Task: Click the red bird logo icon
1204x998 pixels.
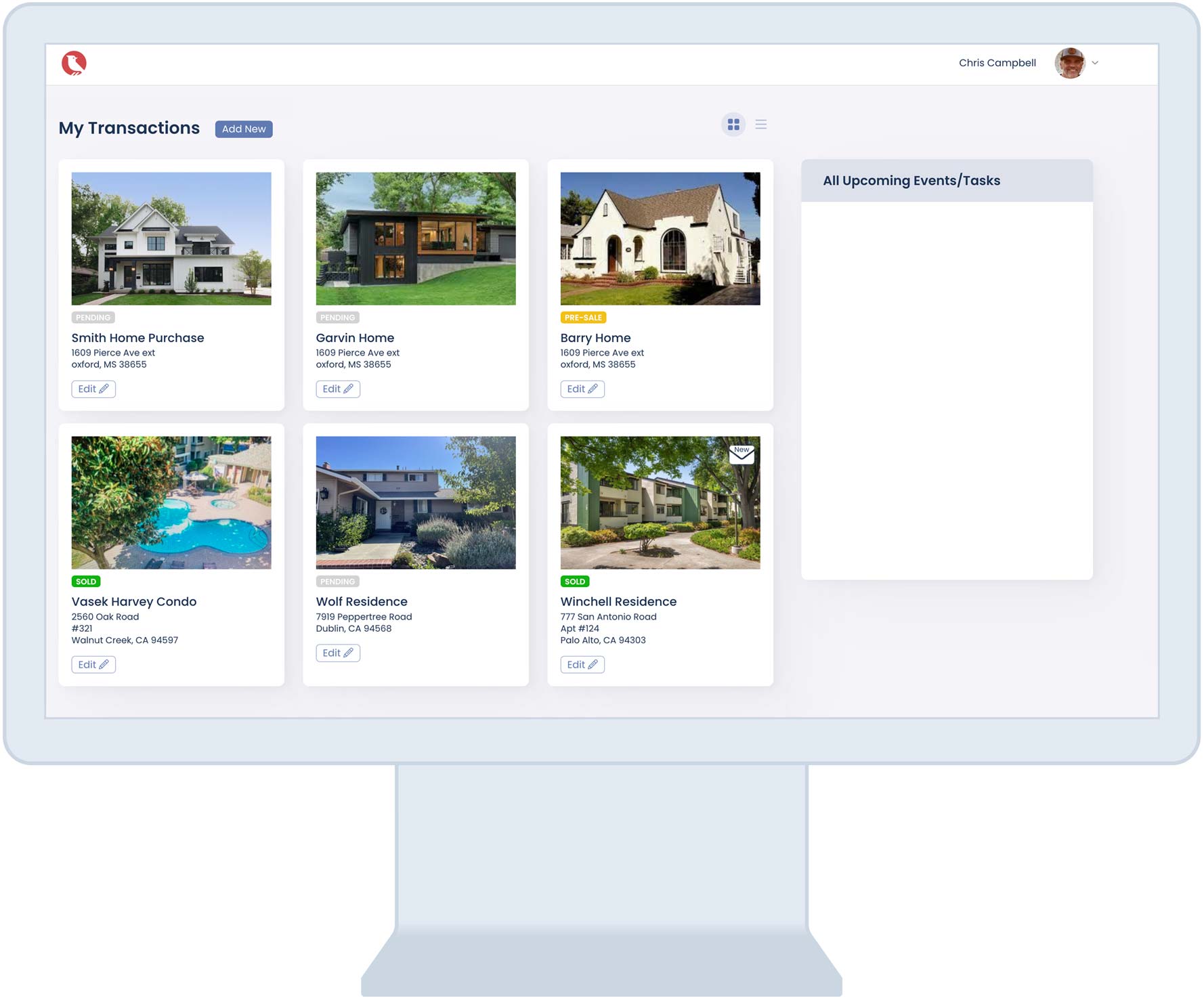Action: coord(74,63)
